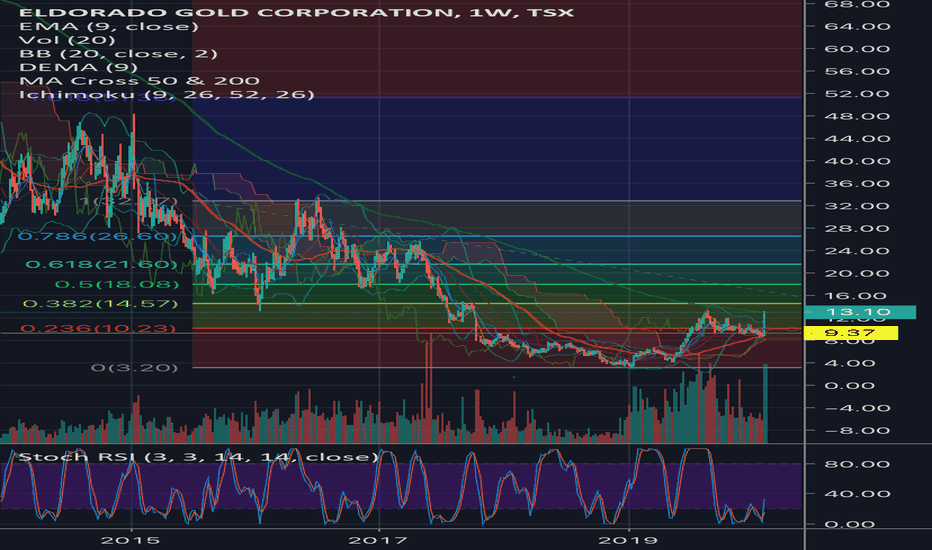Viewport: 932px width, 550px height.
Task: Select the EMA (9, close) indicator label
Action: coord(109,26)
